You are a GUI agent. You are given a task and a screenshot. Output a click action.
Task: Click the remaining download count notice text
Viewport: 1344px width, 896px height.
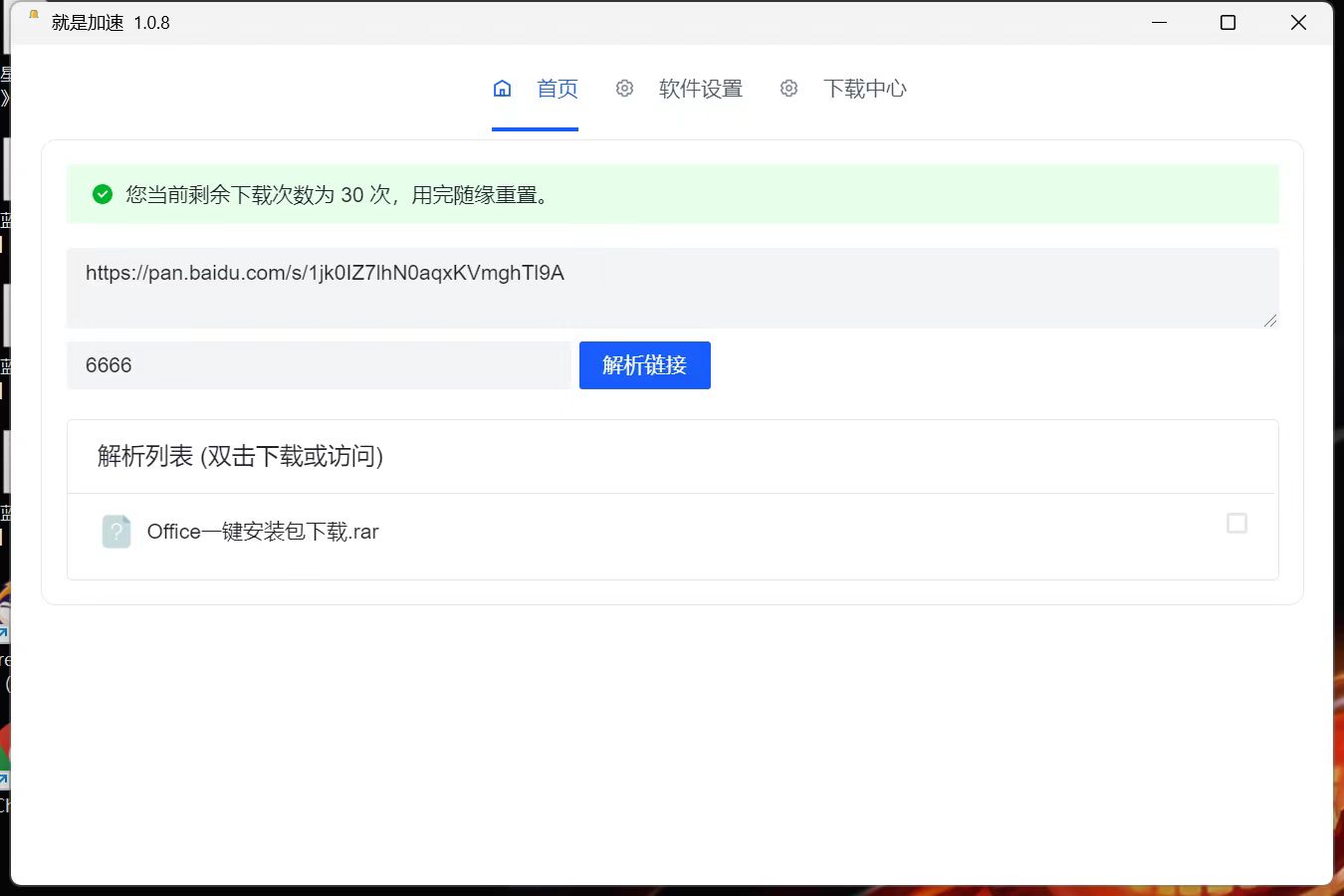pyautogui.click(x=338, y=195)
